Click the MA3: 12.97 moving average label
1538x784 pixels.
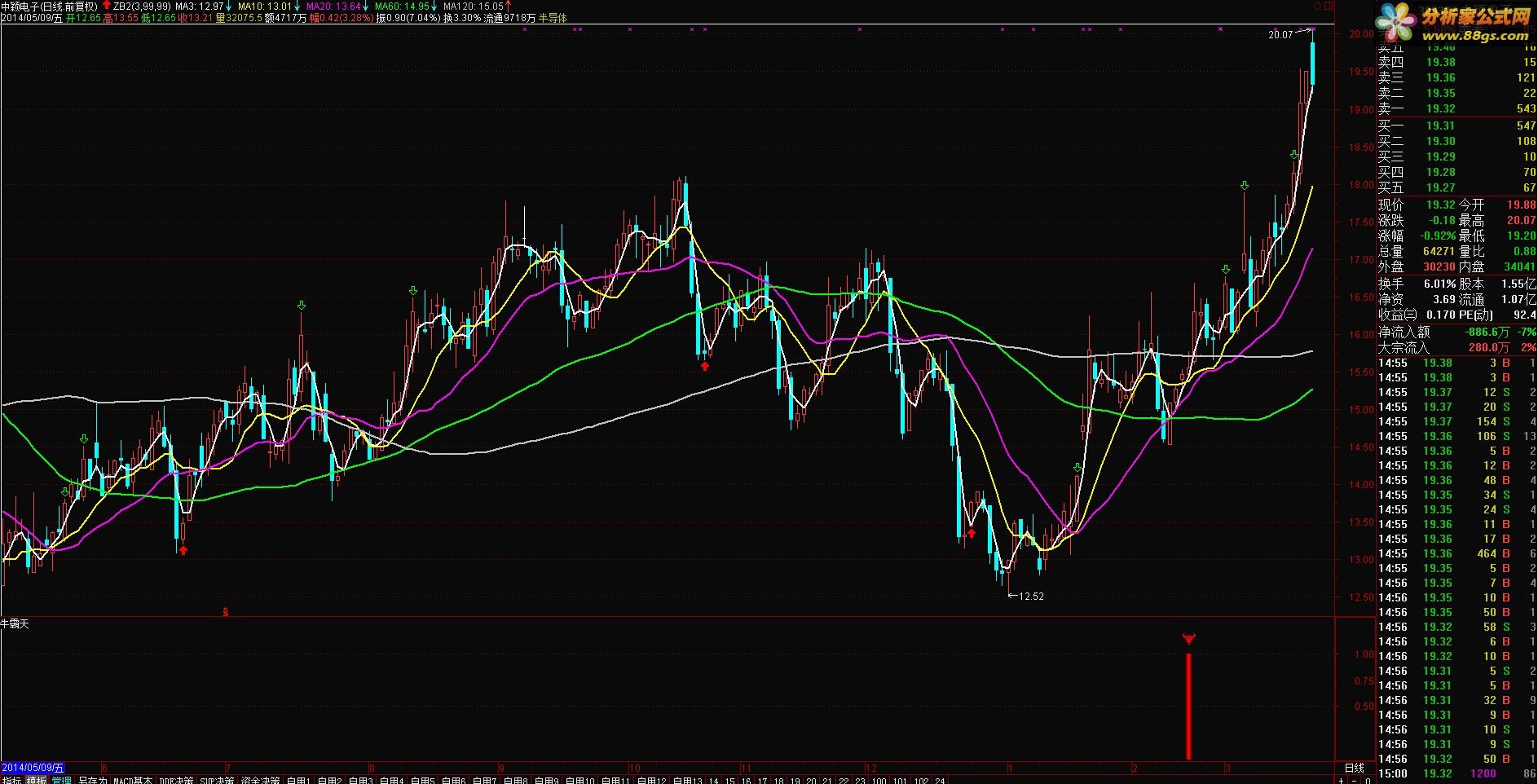click(200, 6)
